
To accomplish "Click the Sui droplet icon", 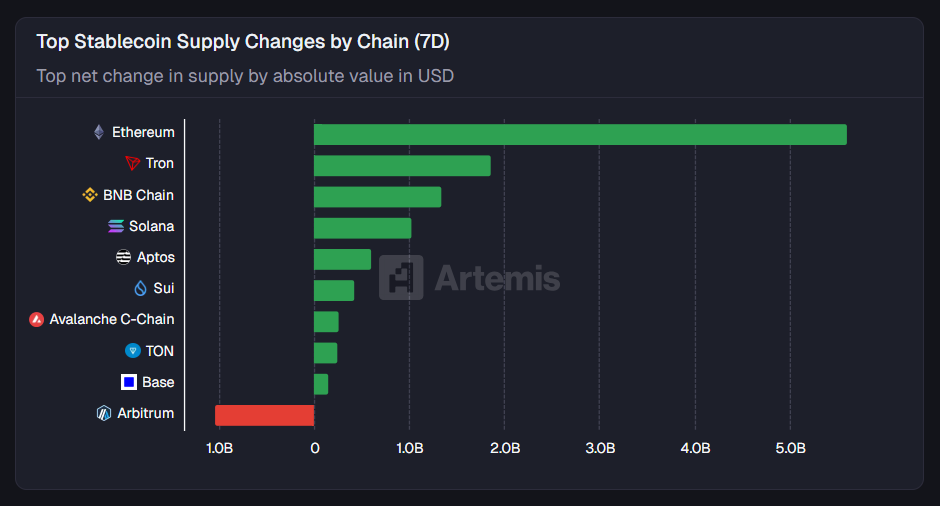I will [141, 288].
